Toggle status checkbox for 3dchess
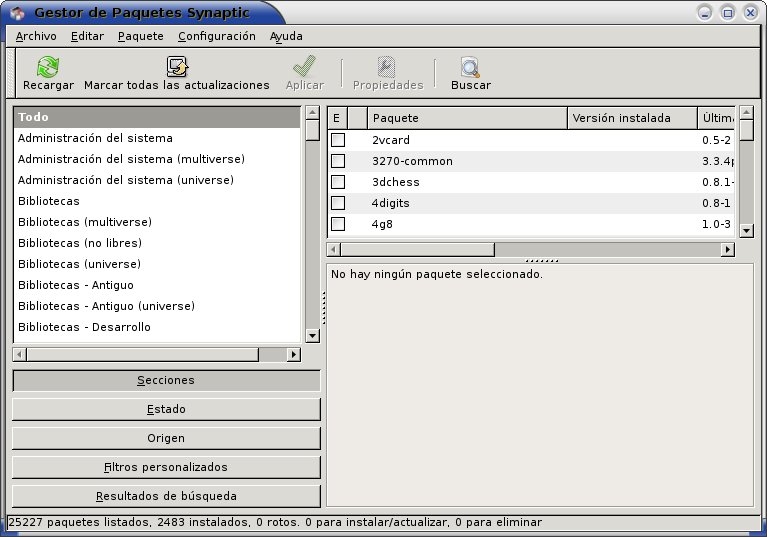Screen dimensions: 767x537 [x=338, y=182]
